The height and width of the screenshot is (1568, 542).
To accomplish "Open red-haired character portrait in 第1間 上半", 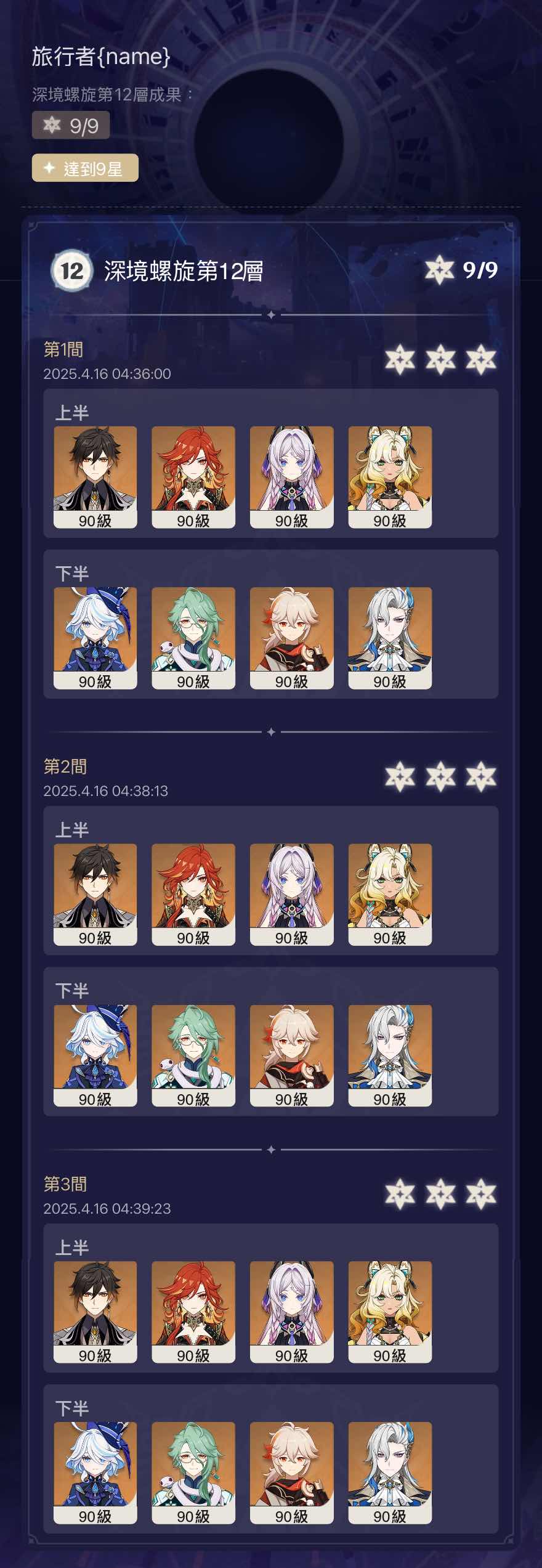I will point(193,477).
